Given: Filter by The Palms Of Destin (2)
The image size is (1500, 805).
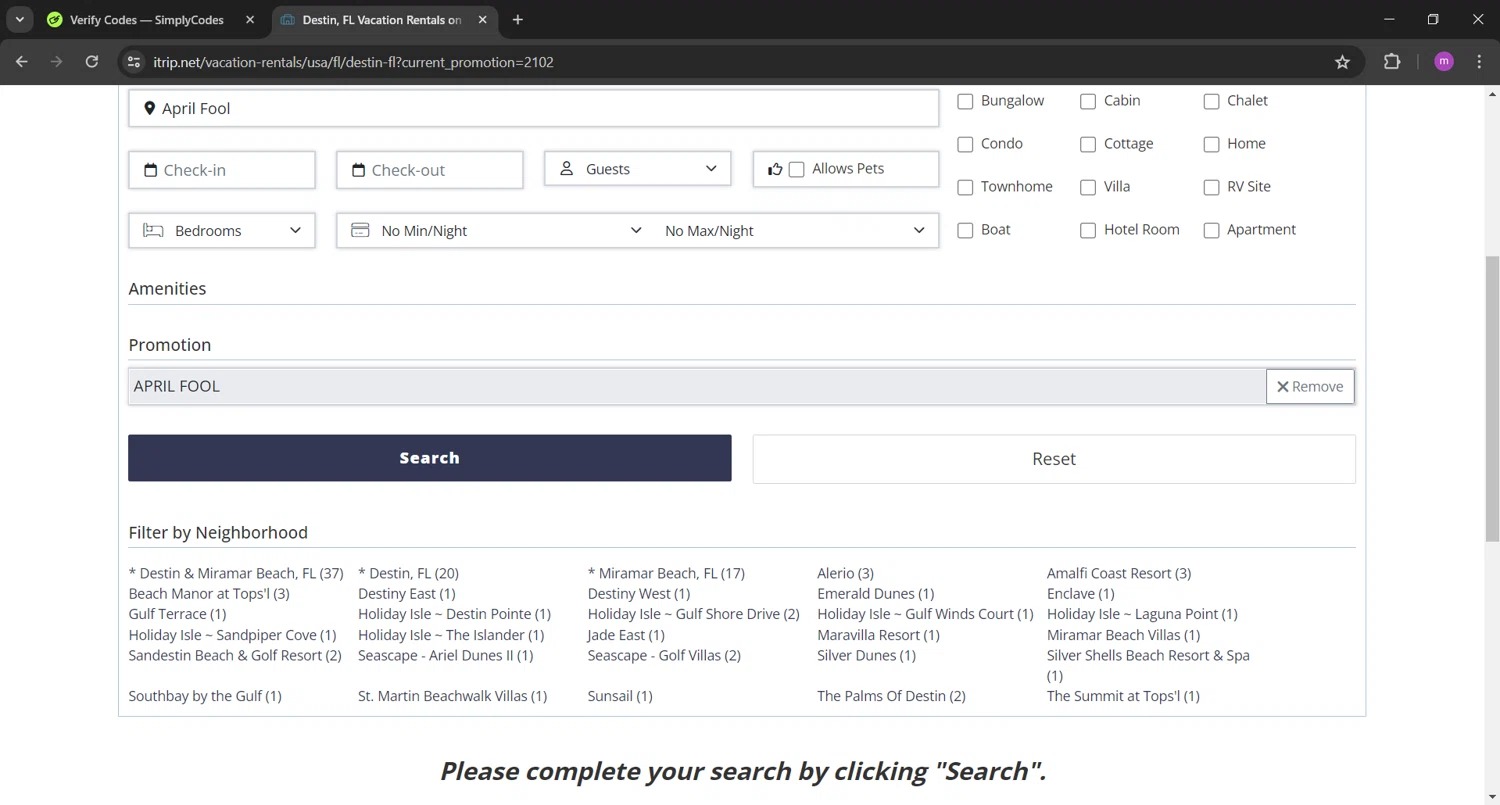Looking at the screenshot, I should pos(891,696).
